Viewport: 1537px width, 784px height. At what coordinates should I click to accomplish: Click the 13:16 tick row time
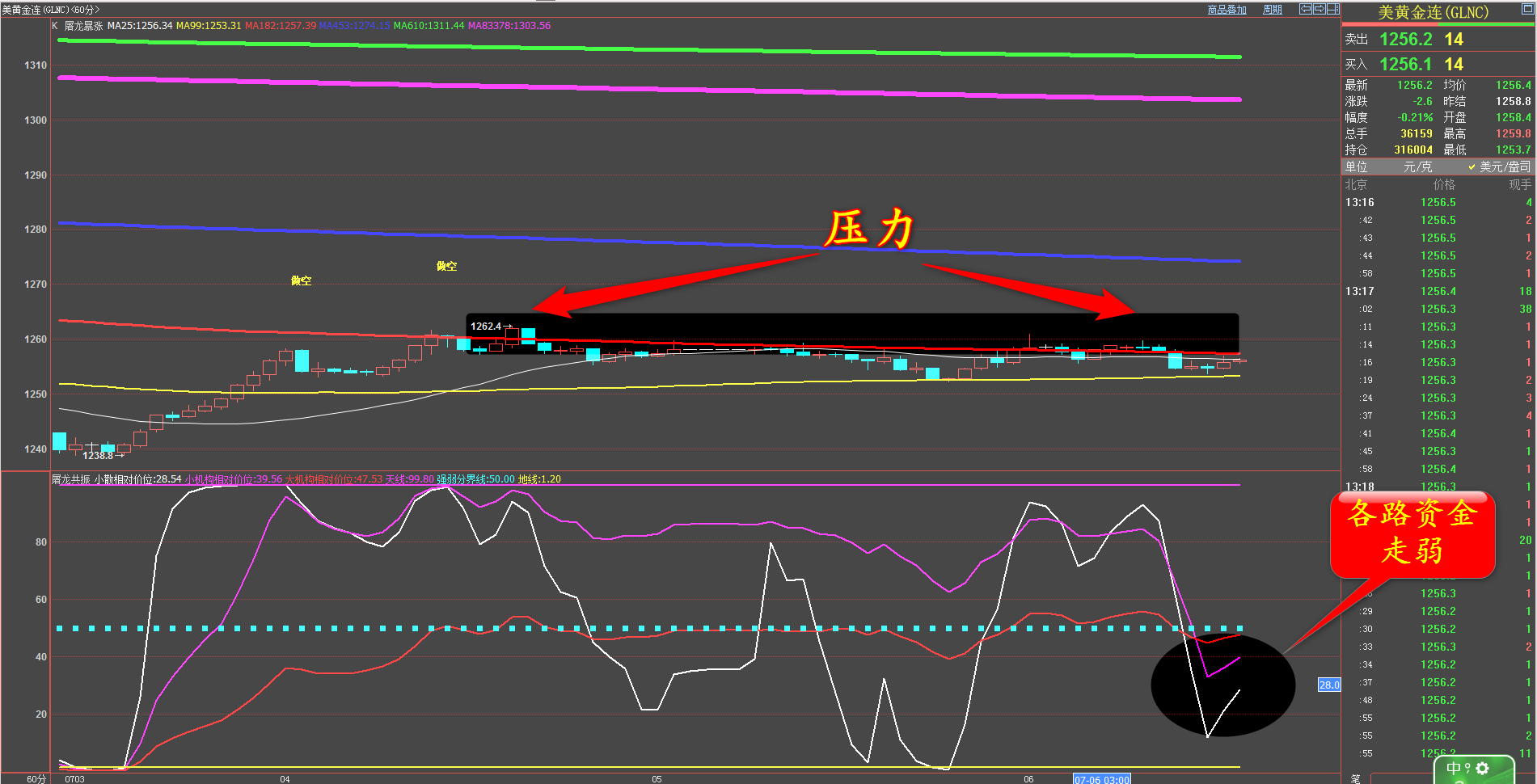pos(1359,202)
